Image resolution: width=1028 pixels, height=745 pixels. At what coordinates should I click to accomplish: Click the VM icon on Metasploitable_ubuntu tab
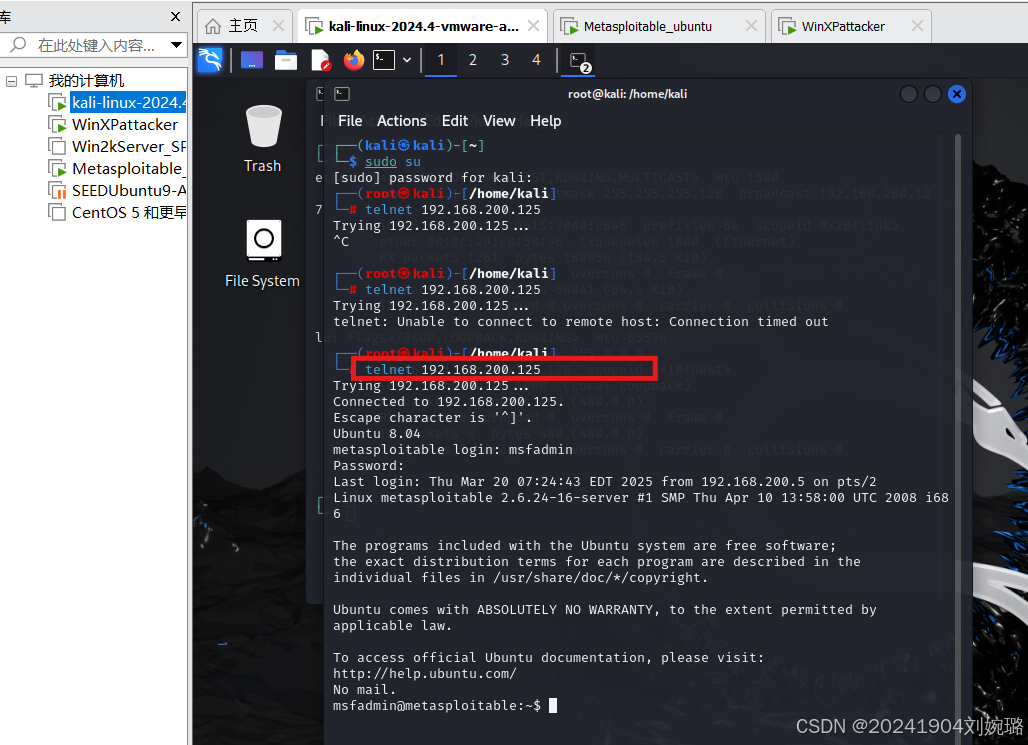point(569,26)
